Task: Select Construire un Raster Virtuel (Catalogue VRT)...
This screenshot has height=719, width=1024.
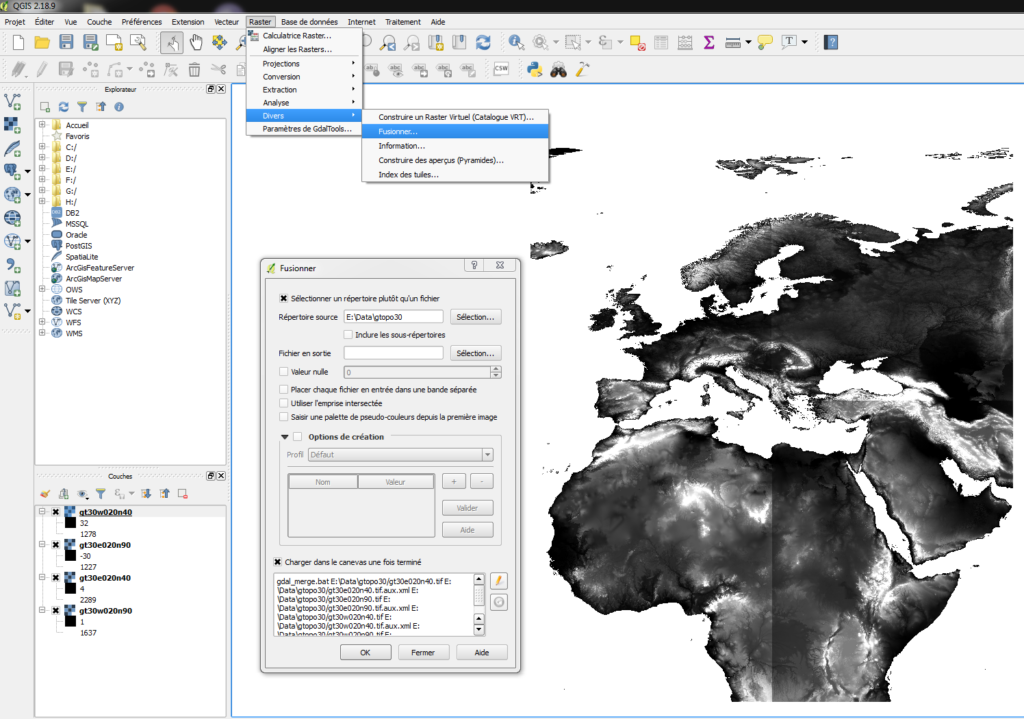Action: tap(456, 117)
